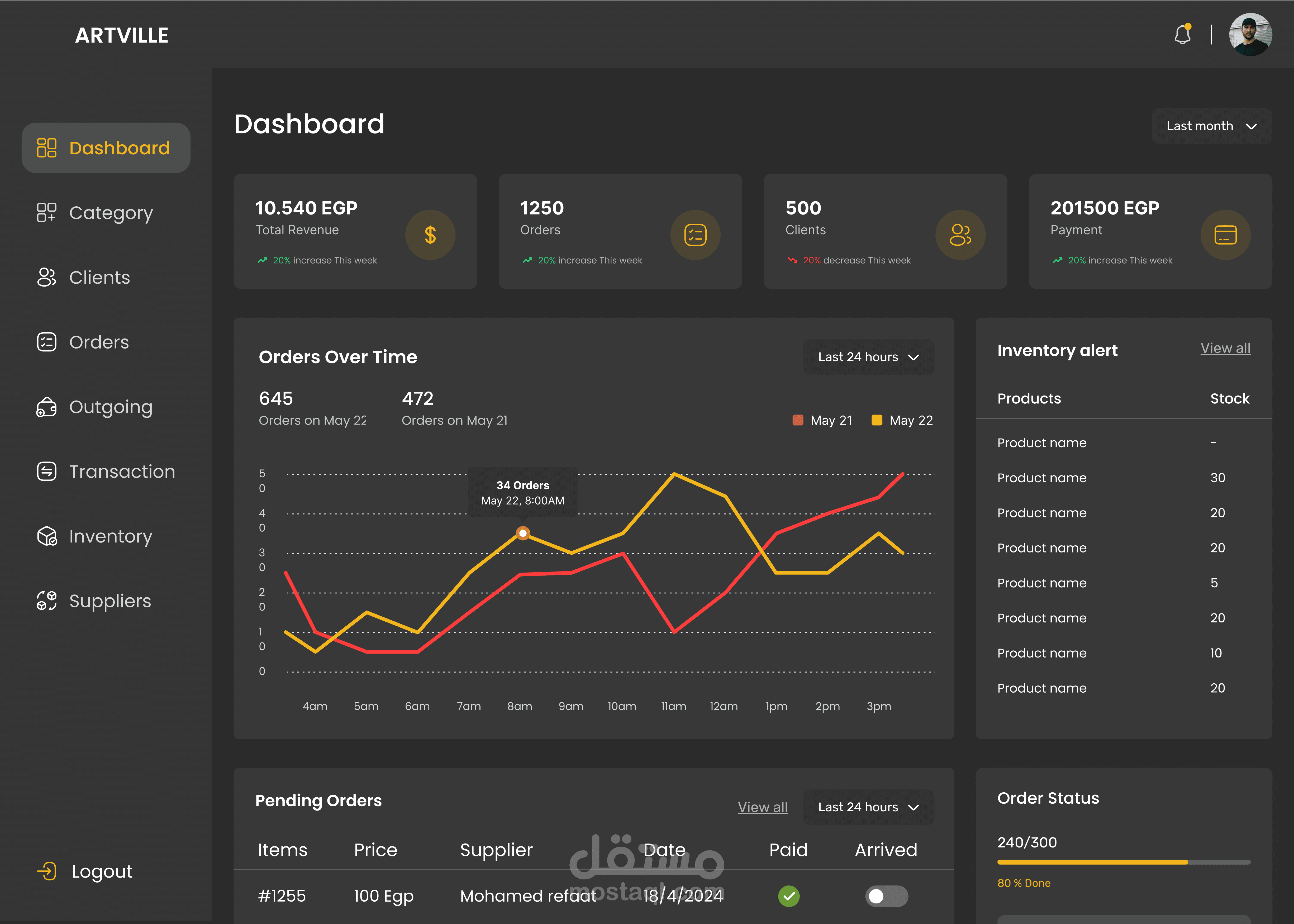Toggle the May 21 legend series
1294x924 pixels.
tap(823, 421)
